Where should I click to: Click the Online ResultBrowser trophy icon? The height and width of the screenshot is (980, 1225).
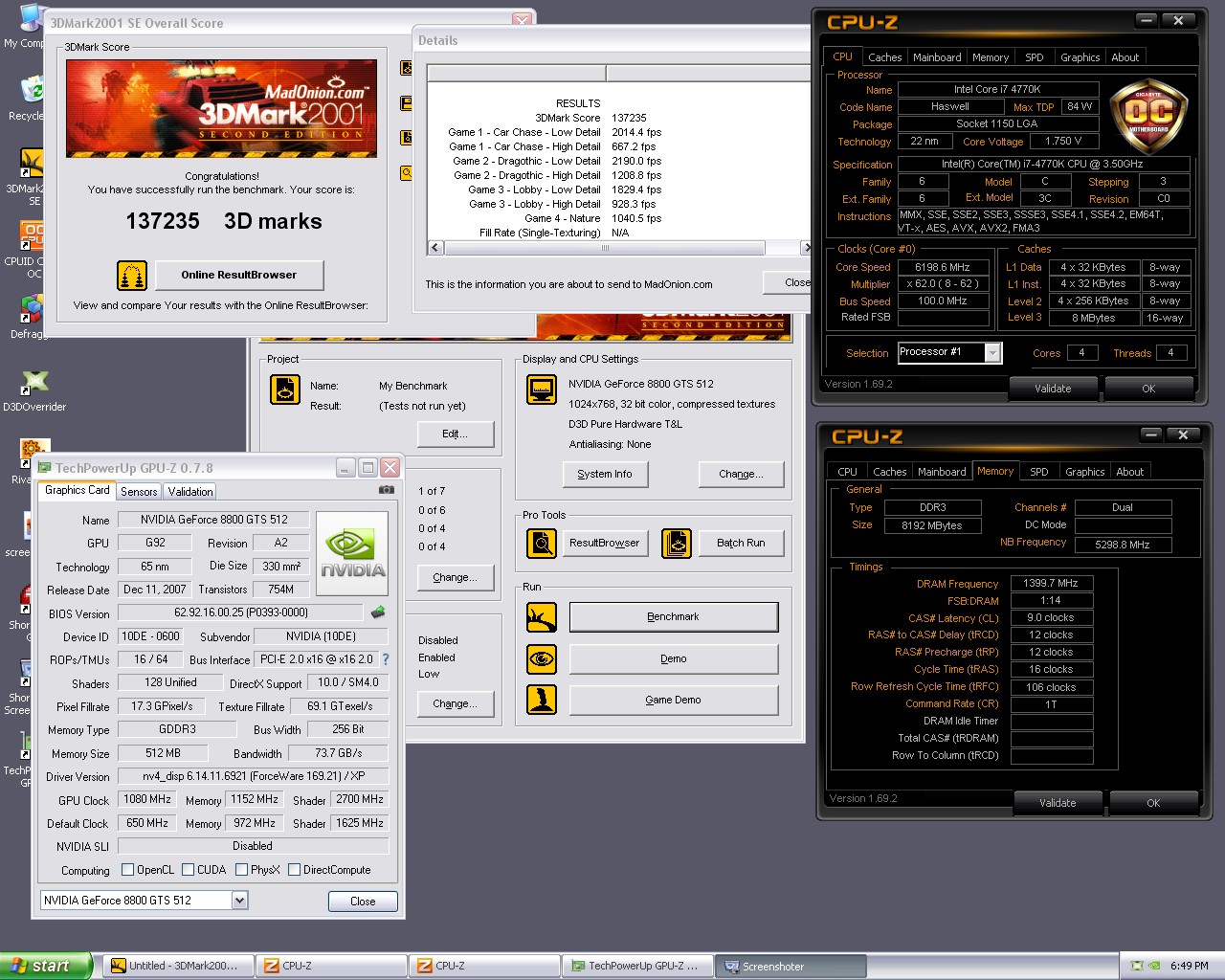click(x=132, y=276)
